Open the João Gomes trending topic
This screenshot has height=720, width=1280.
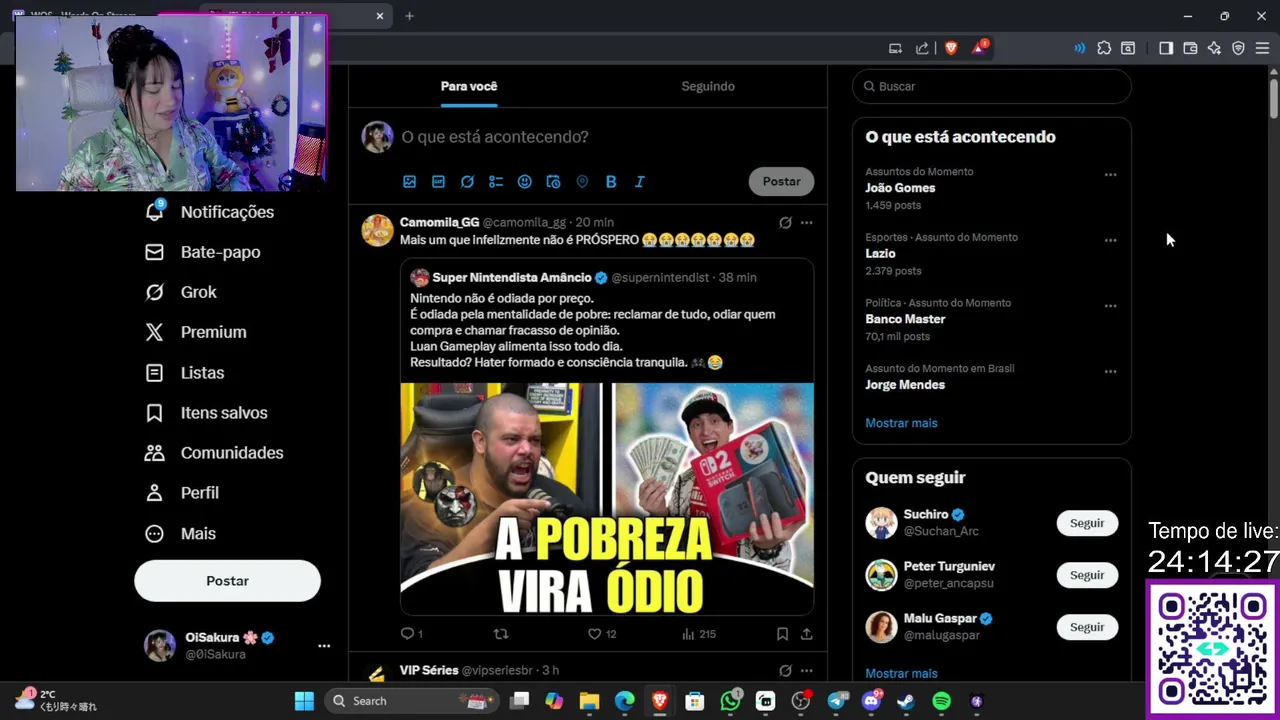900,188
